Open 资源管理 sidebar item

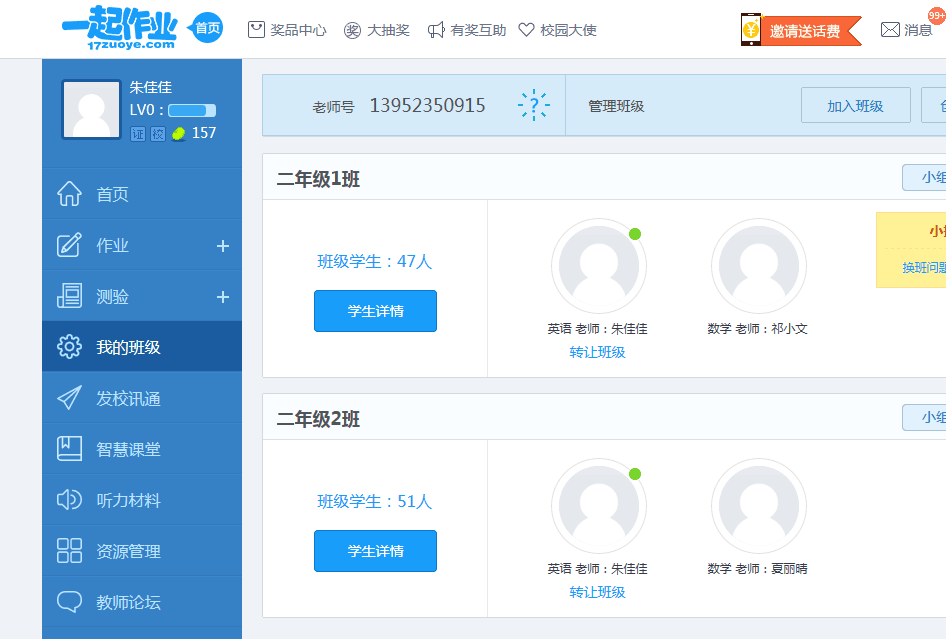[x=142, y=551]
